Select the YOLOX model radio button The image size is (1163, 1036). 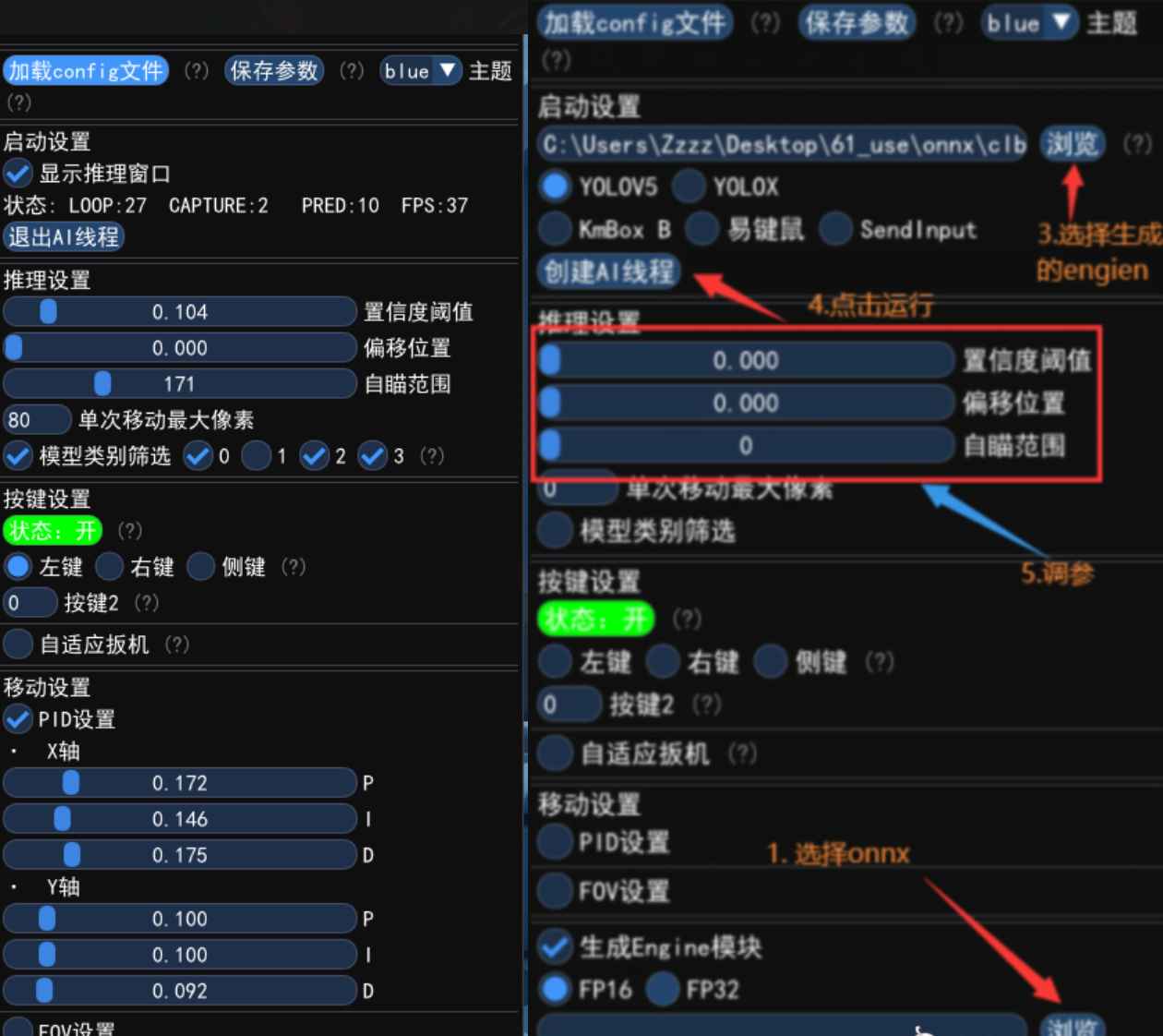689,187
